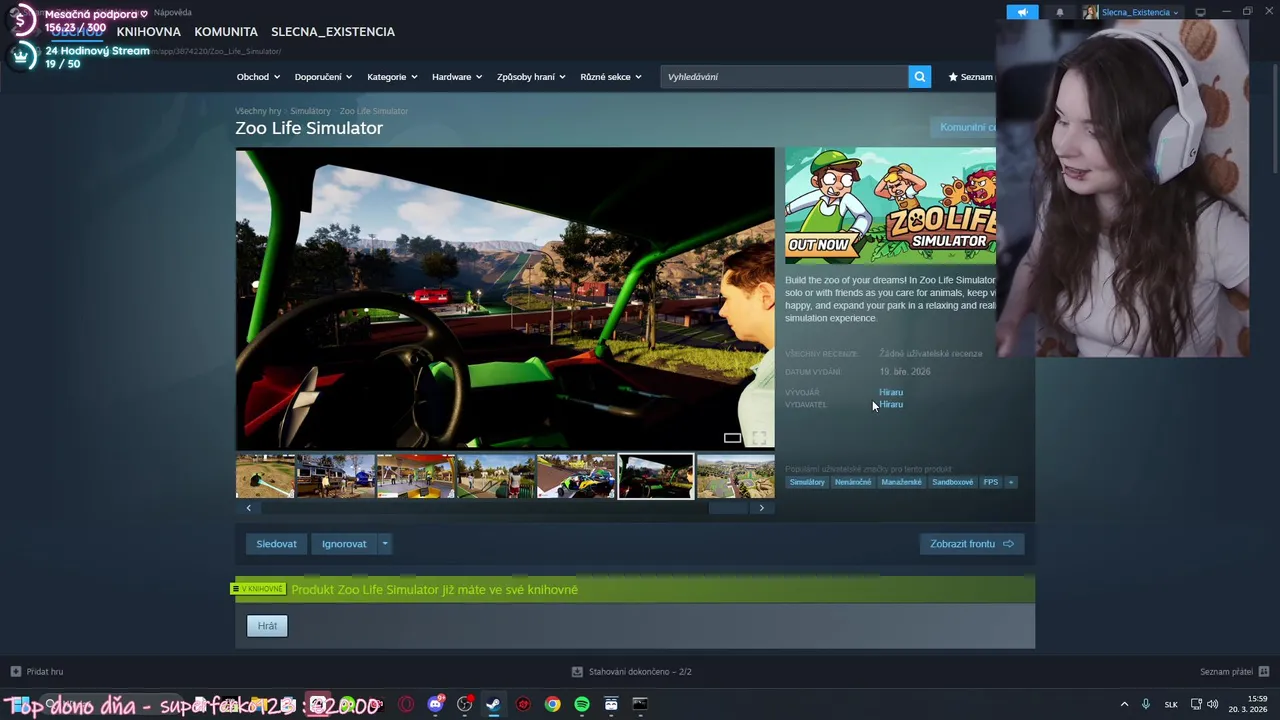Click the Sledovat button

(x=276, y=544)
